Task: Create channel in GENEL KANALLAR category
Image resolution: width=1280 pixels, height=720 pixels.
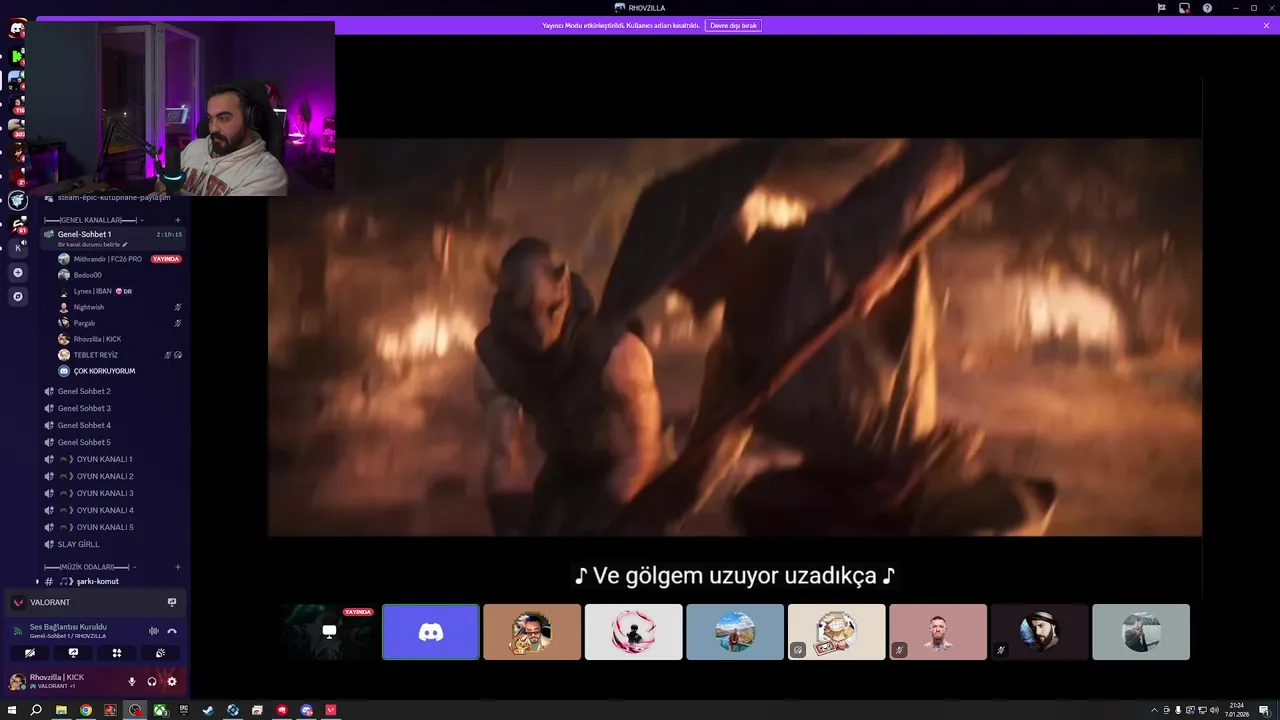Action: [x=178, y=220]
